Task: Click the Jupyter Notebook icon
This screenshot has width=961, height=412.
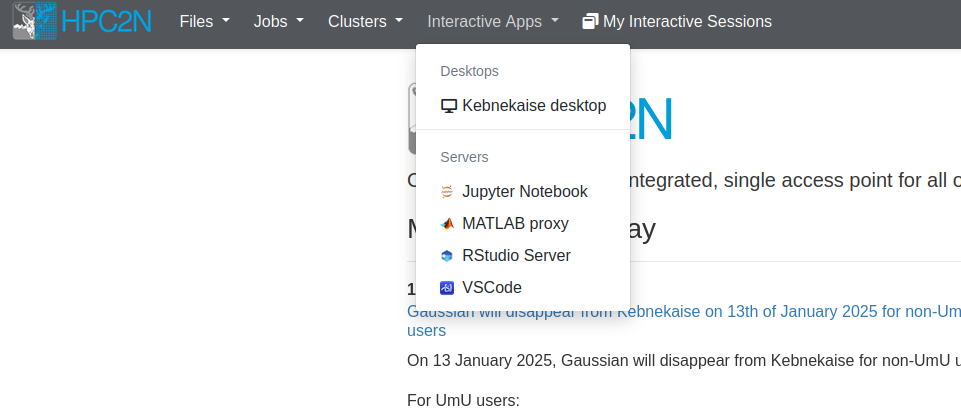Action: tap(447, 192)
